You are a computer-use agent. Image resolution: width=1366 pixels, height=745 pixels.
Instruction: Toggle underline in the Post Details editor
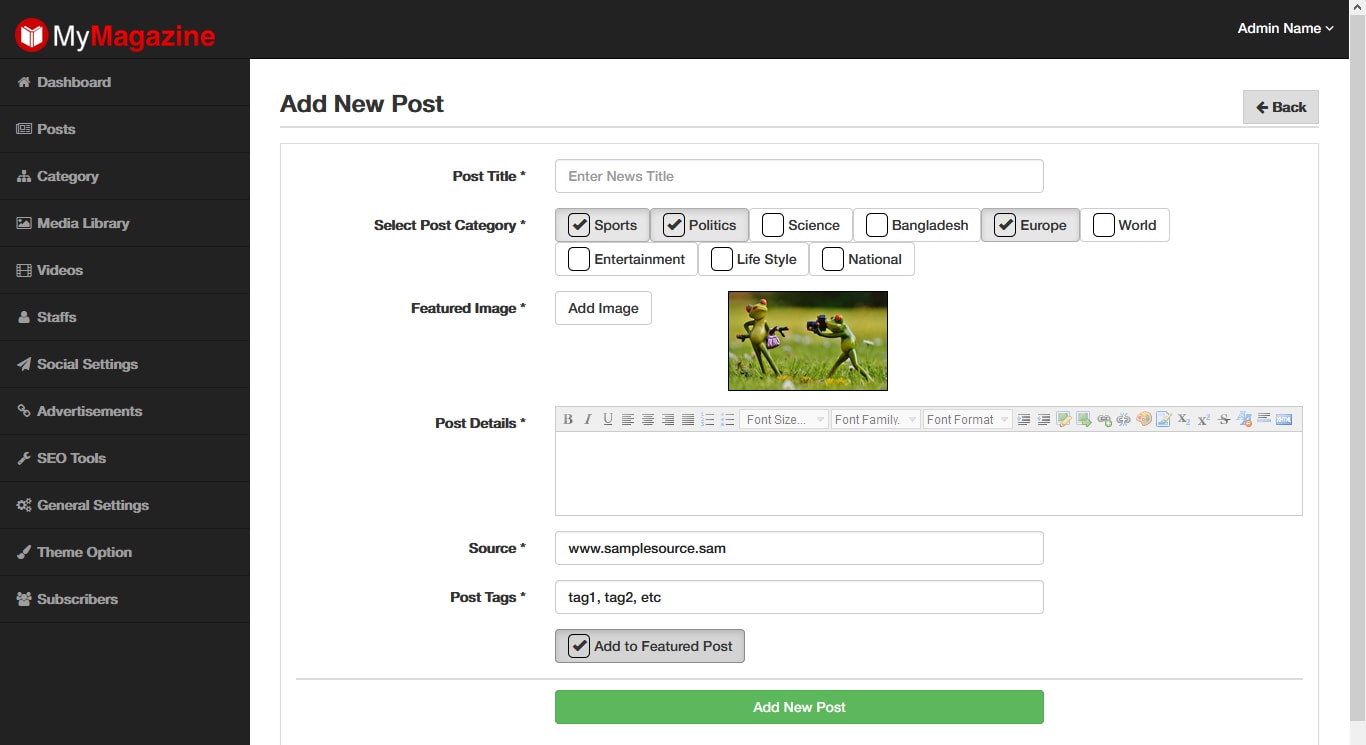coord(608,419)
